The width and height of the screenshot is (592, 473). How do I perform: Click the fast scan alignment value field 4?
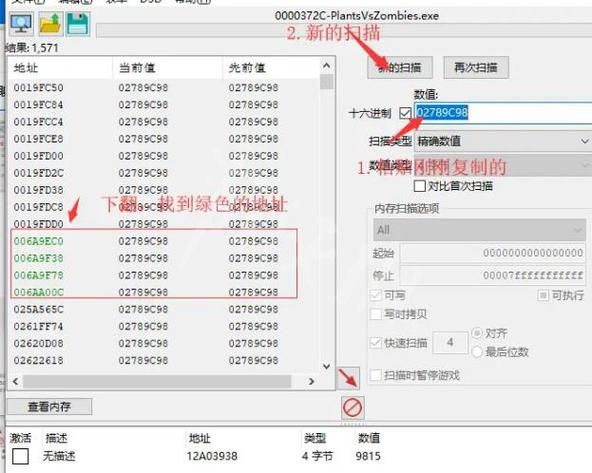pyautogui.click(x=450, y=342)
